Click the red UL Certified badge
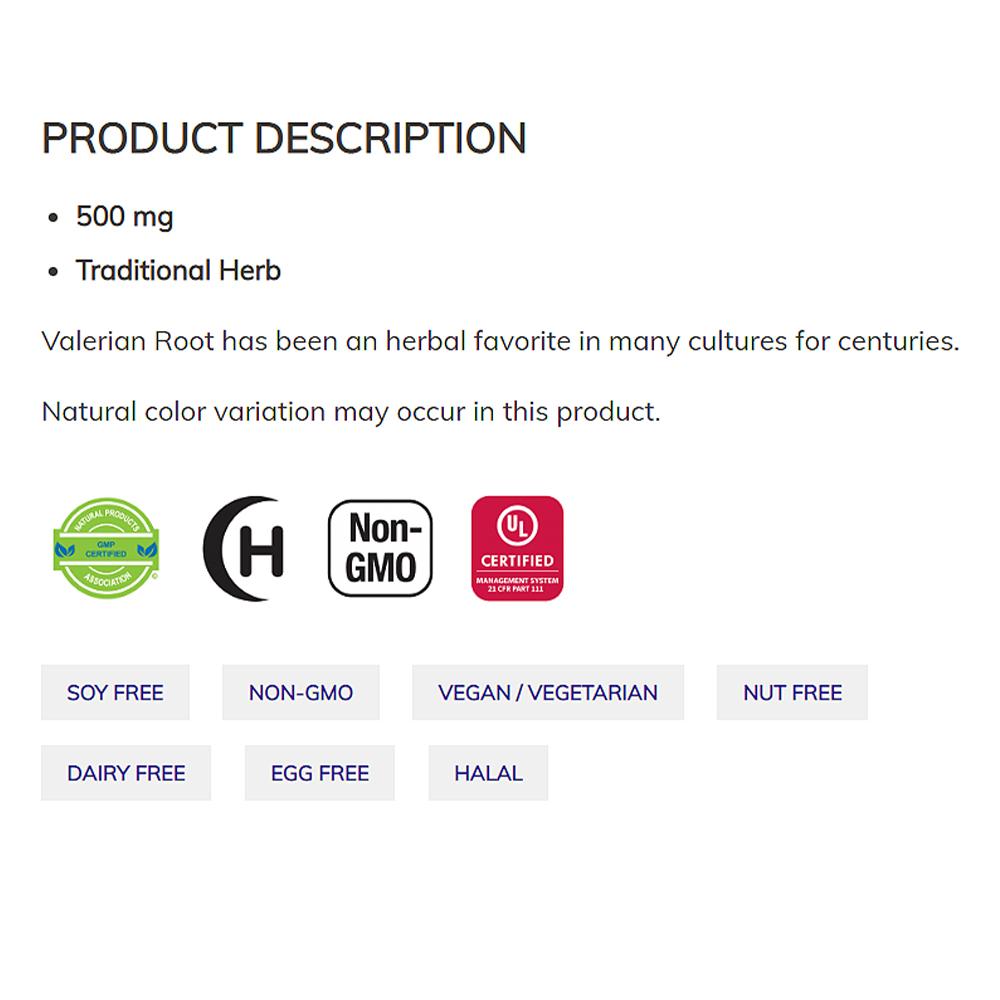Image resolution: width=1000 pixels, height=1000 pixels. point(517,548)
